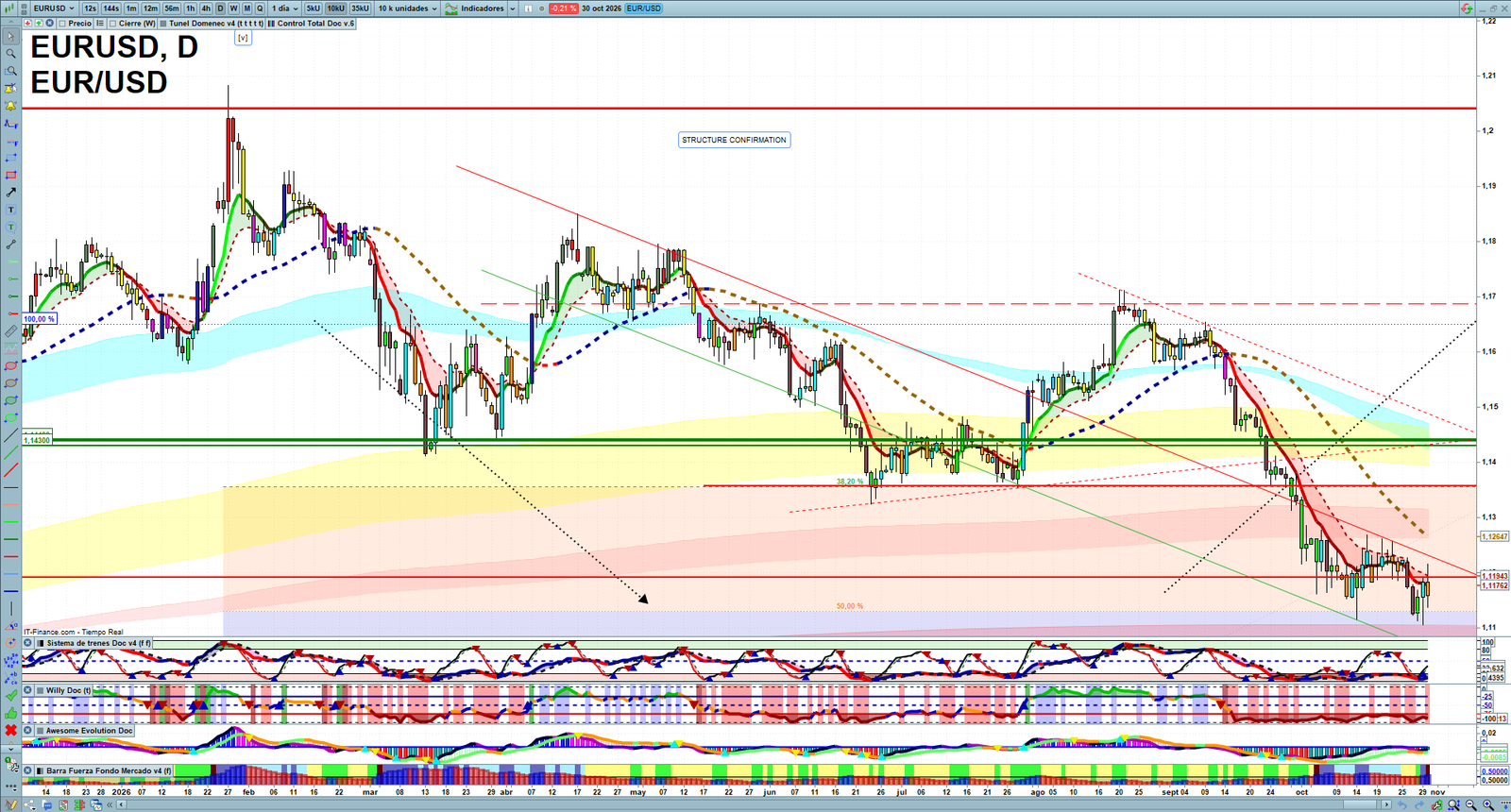This screenshot has width=1511, height=812.
Task: Open the EURUSD symbol dropdown
Action: [54, 8]
